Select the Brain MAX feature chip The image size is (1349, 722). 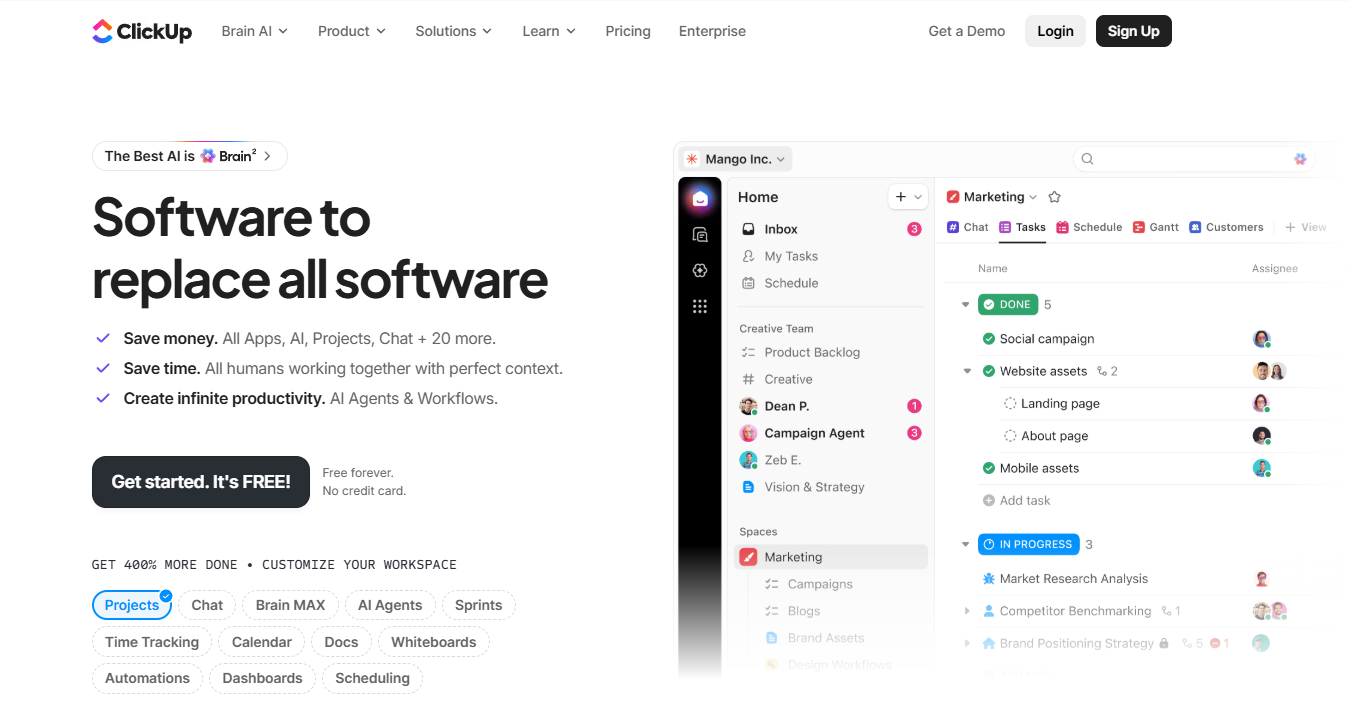click(290, 605)
